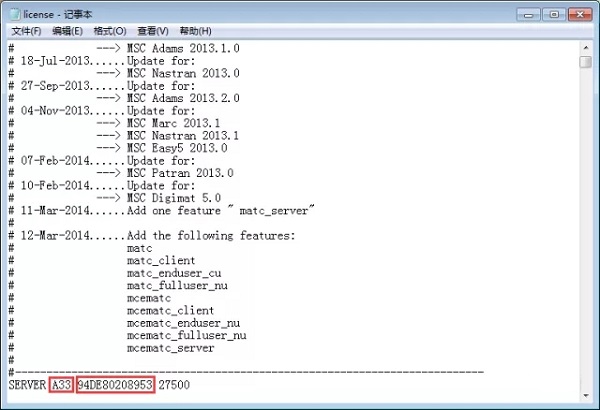Click the text 'MSC Adams 2013.1.0'
The width and height of the screenshot is (600, 410).
[x=183, y=48]
